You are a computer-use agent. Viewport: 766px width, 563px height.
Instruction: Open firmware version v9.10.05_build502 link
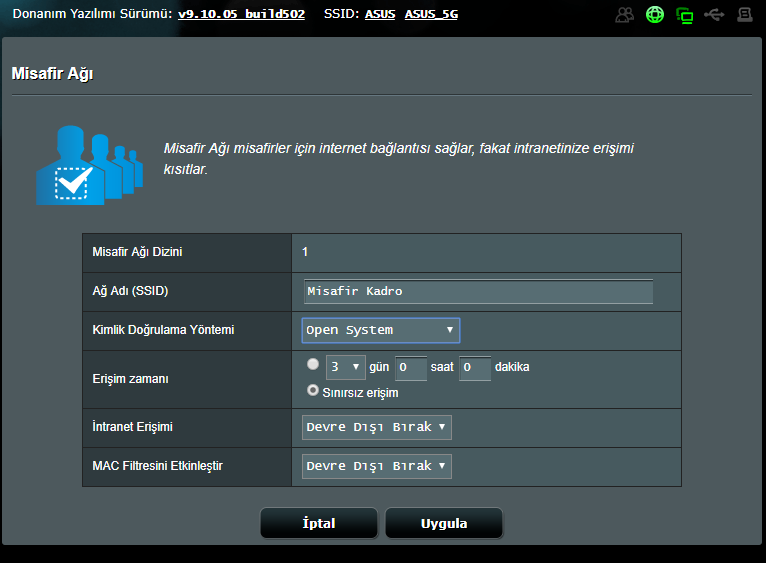pos(241,14)
